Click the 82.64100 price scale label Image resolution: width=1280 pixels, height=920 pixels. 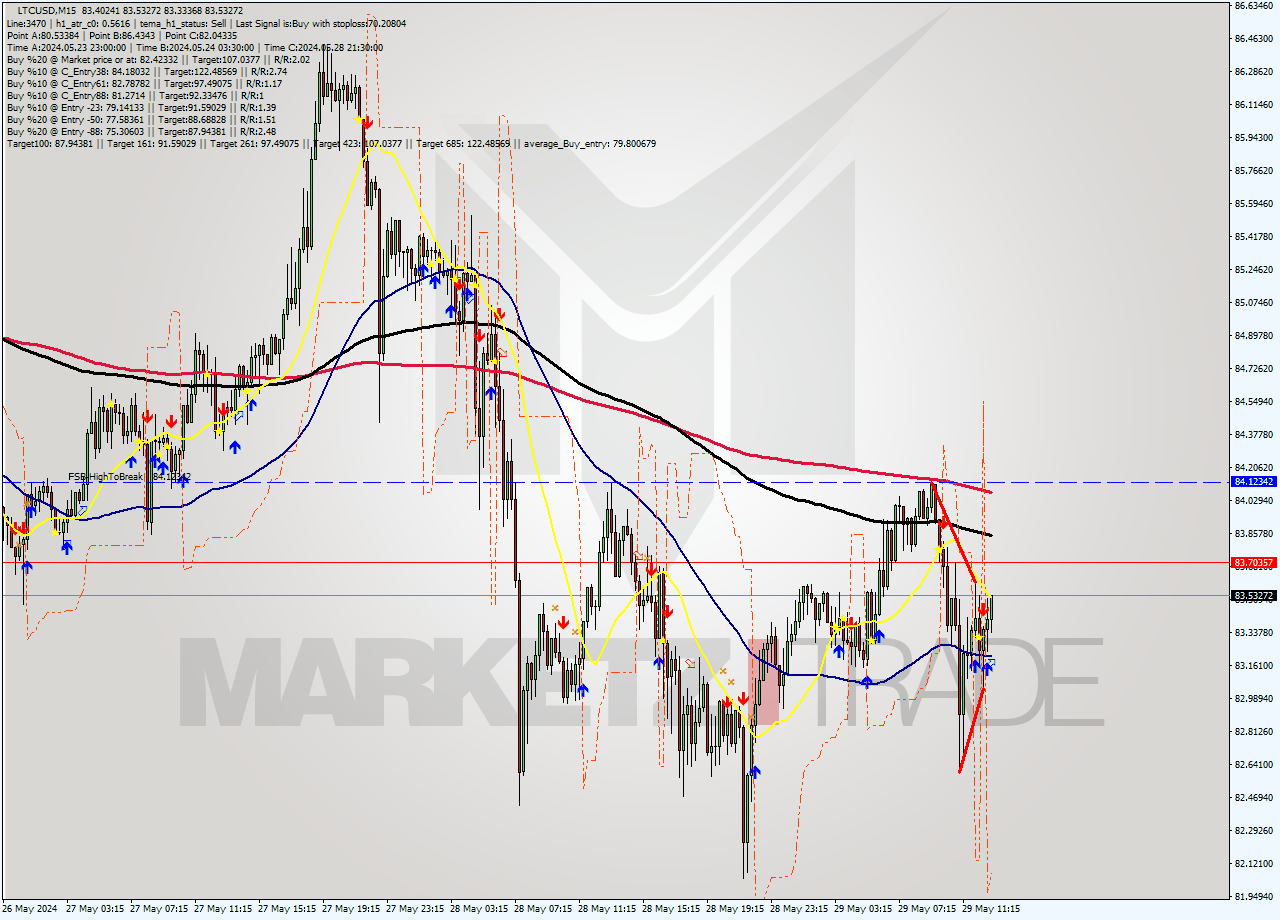(x=1254, y=765)
